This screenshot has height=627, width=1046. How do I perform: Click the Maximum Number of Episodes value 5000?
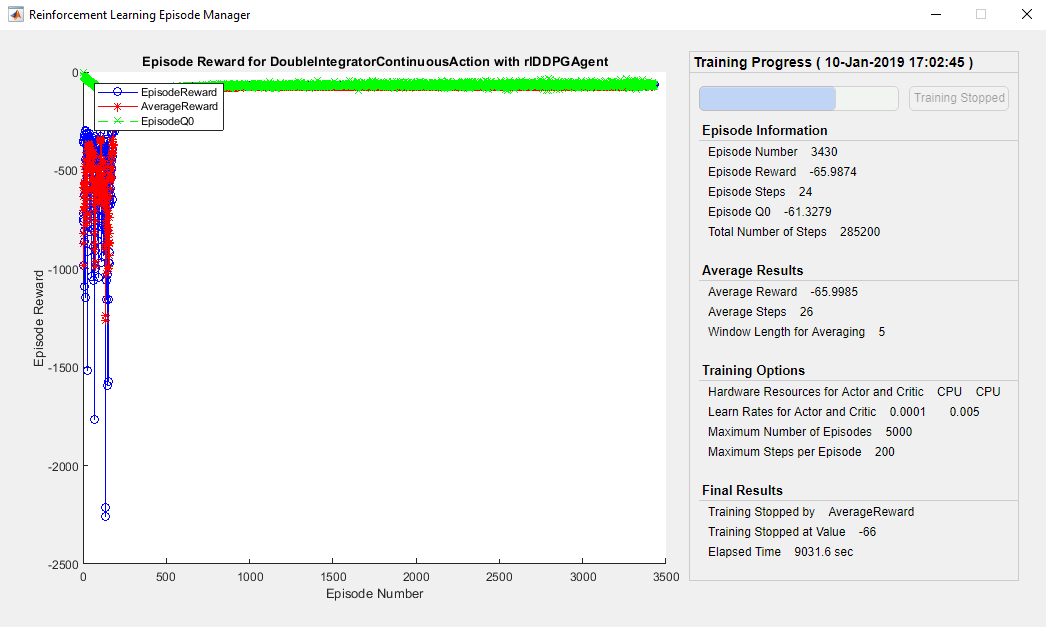pos(899,432)
